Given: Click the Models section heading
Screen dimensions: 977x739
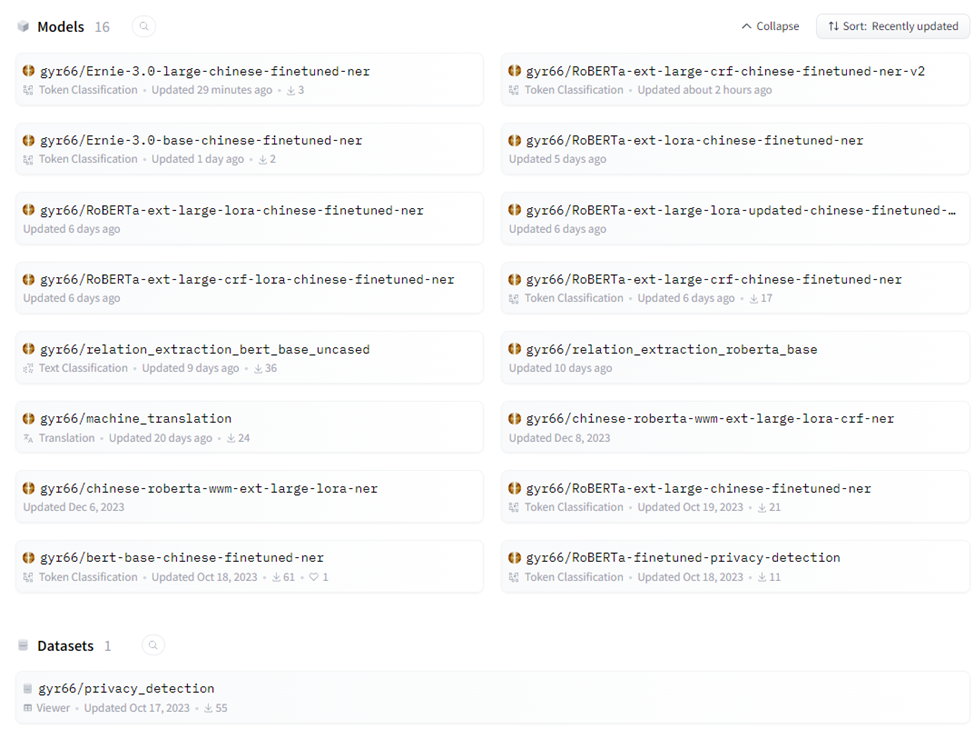Looking at the screenshot, I should coord(60,27).
